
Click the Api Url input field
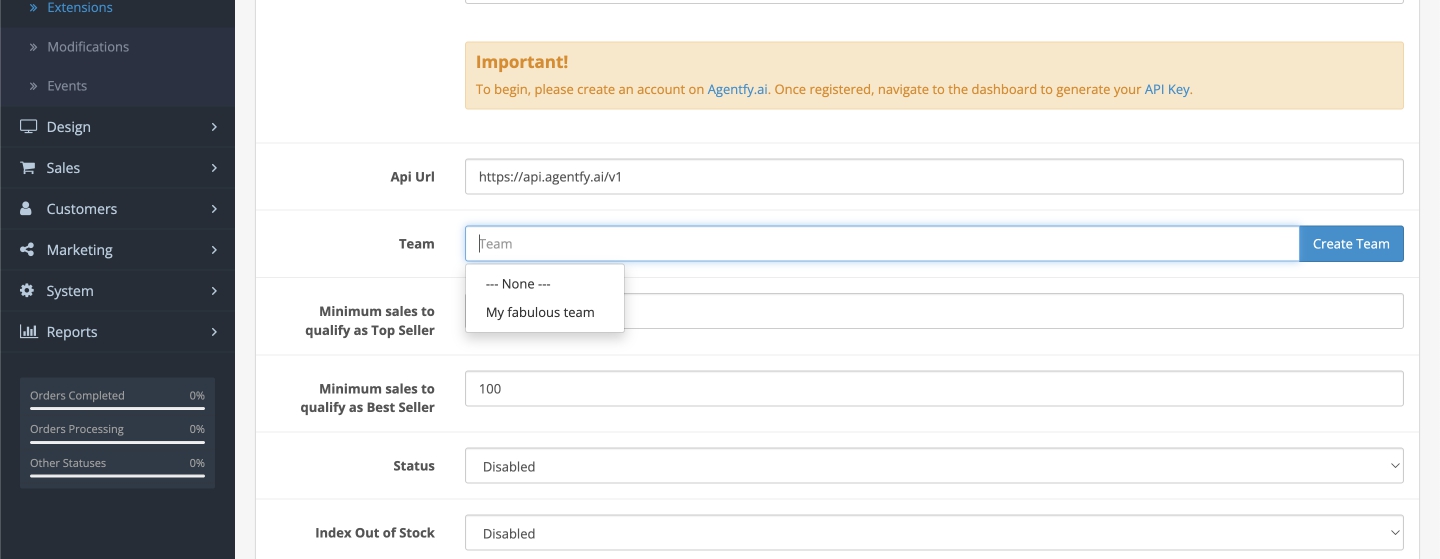933,177
